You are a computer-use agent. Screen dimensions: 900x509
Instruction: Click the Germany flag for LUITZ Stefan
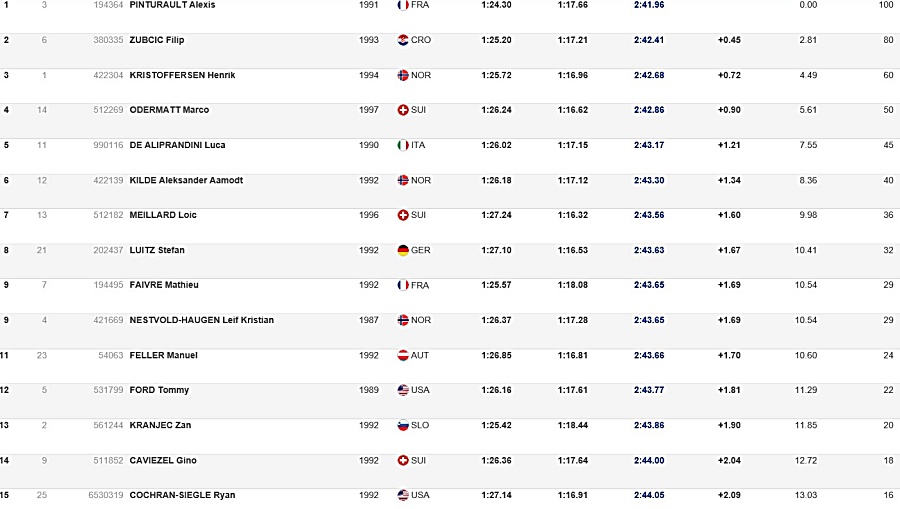403,250
